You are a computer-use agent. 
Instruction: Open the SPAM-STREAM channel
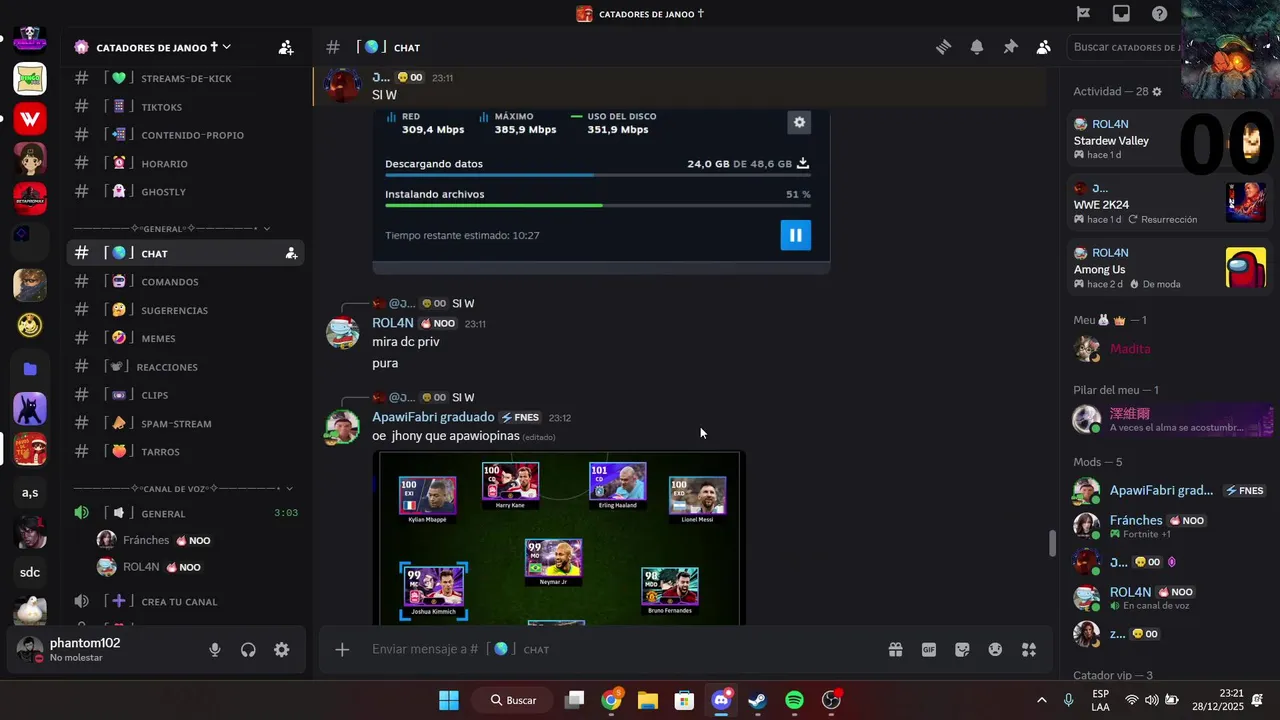pyautogui.click(x=186, y=423)
